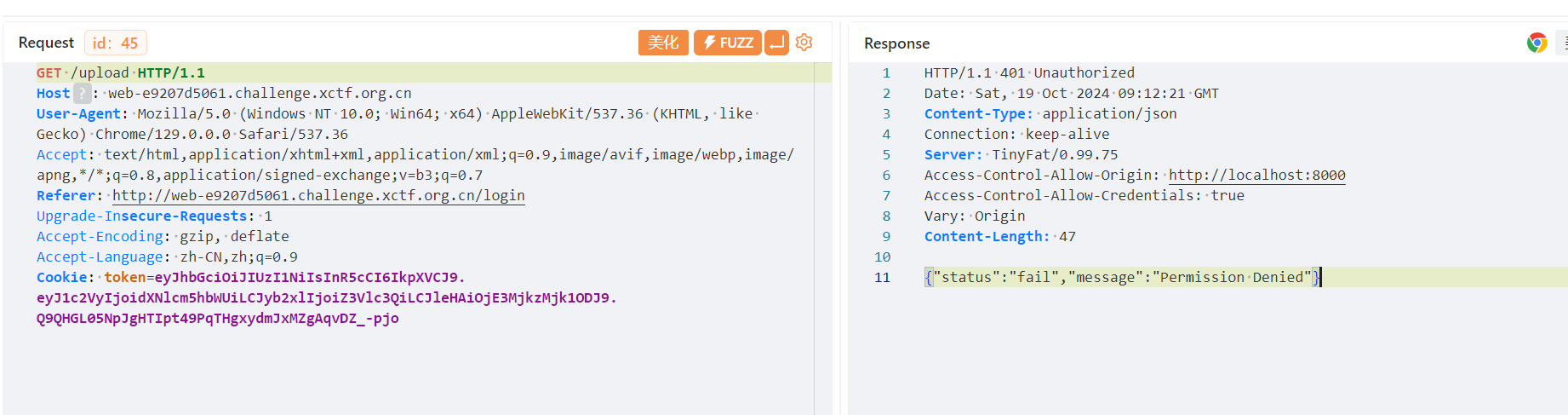Screen dimensions: 1568x415
Task: Click the Accept-Language zh-CN line
Action: pyautogui.click(x=167, y=256)
